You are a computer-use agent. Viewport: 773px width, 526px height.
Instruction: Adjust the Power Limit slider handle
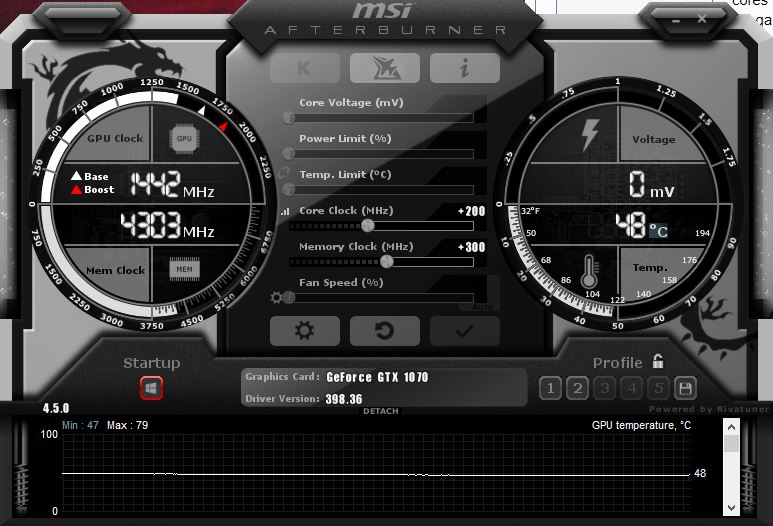289,153
